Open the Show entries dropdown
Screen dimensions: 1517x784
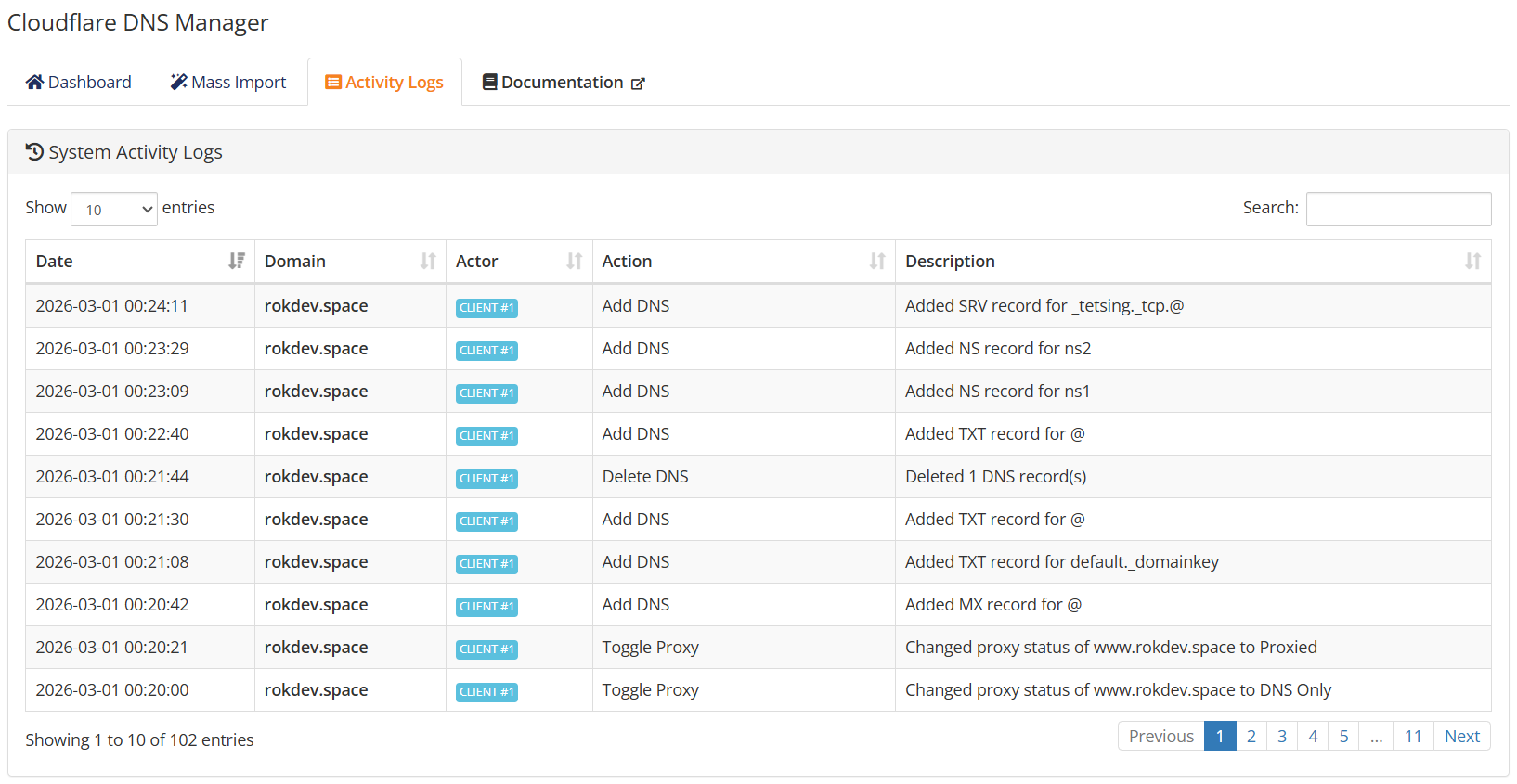pyautogui.click(x=114, y=209)
